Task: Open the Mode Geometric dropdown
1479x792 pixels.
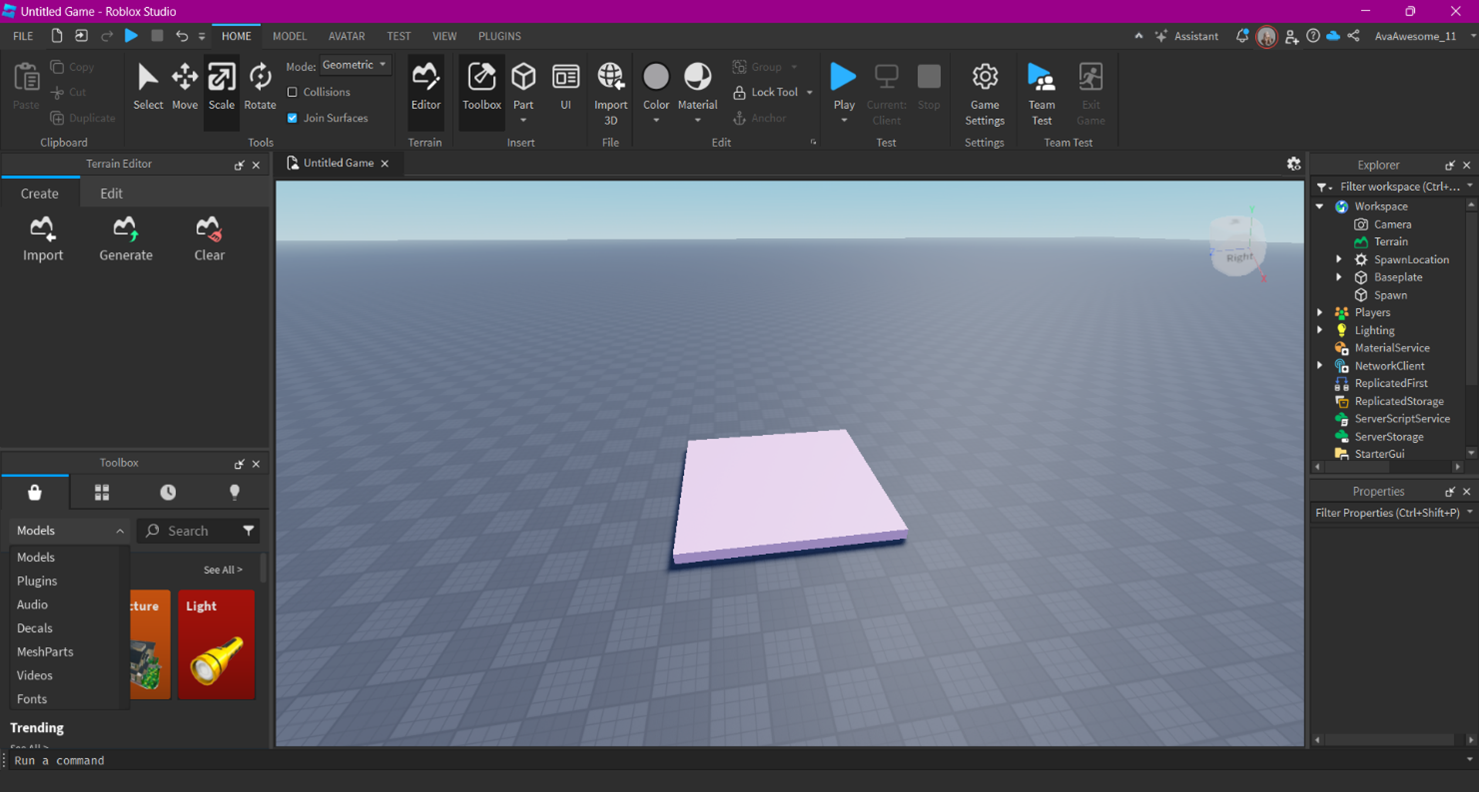Action: (355, 65)
